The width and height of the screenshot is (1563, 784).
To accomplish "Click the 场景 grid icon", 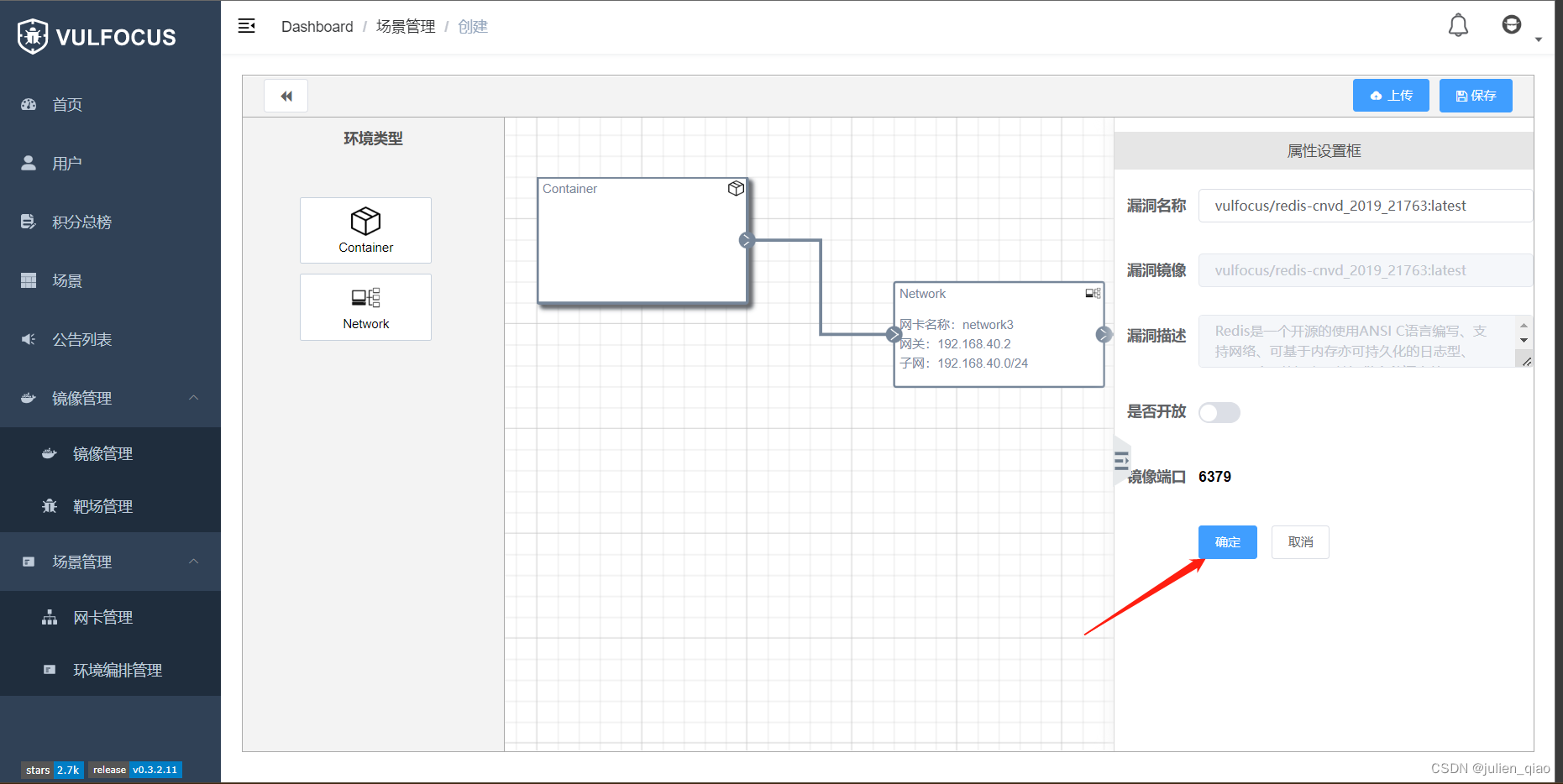I will [x=29, y=280].
